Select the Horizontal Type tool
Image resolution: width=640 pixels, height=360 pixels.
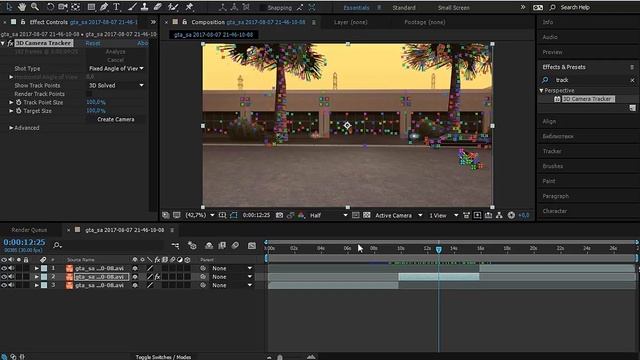pos(117,7)
